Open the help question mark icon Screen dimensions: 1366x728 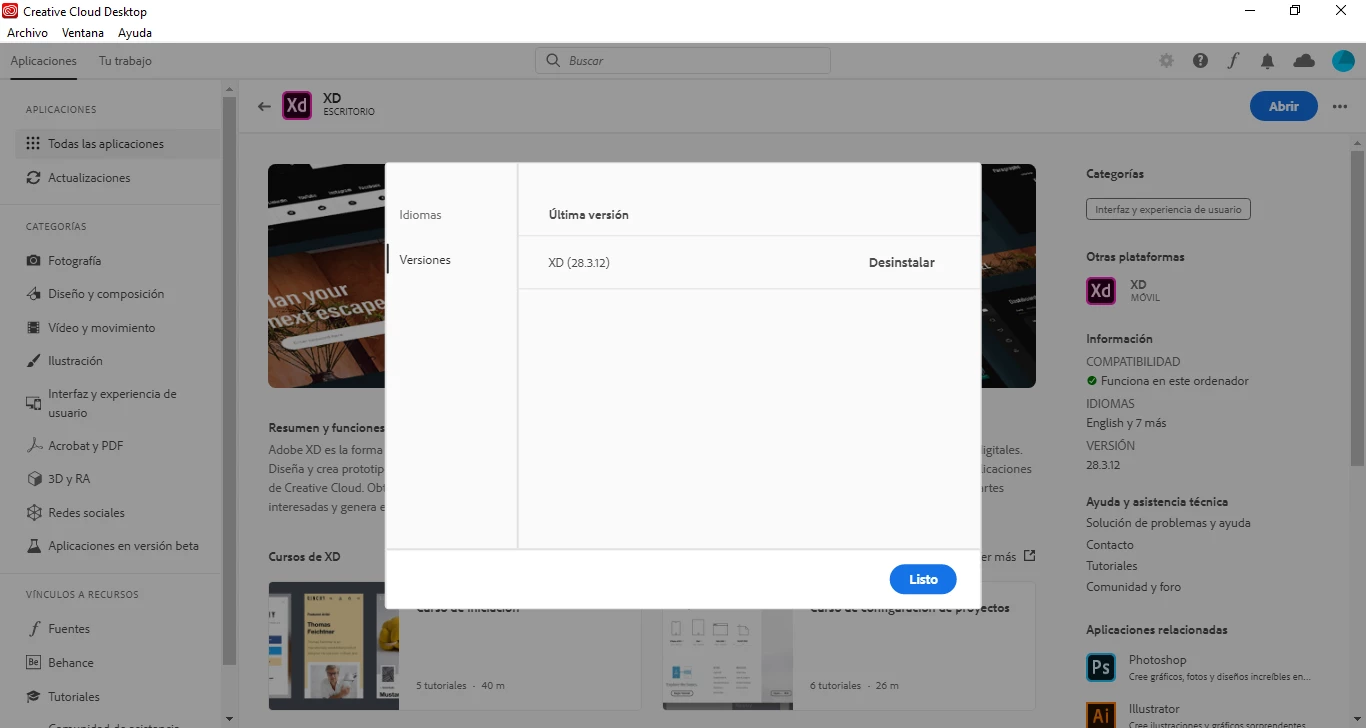1200,61
